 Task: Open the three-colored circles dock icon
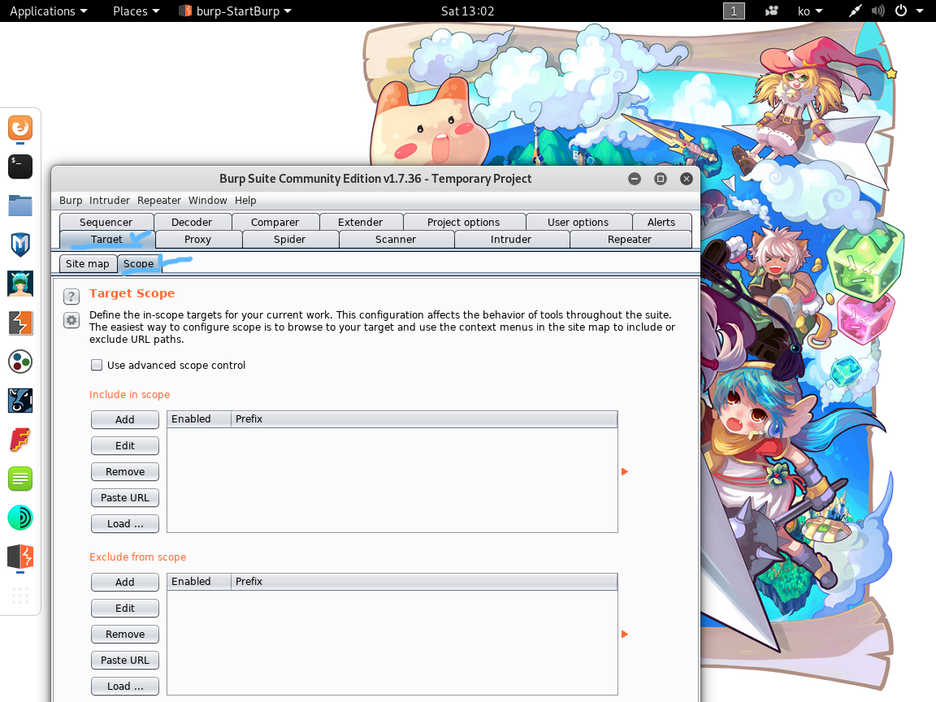(20, 362)
